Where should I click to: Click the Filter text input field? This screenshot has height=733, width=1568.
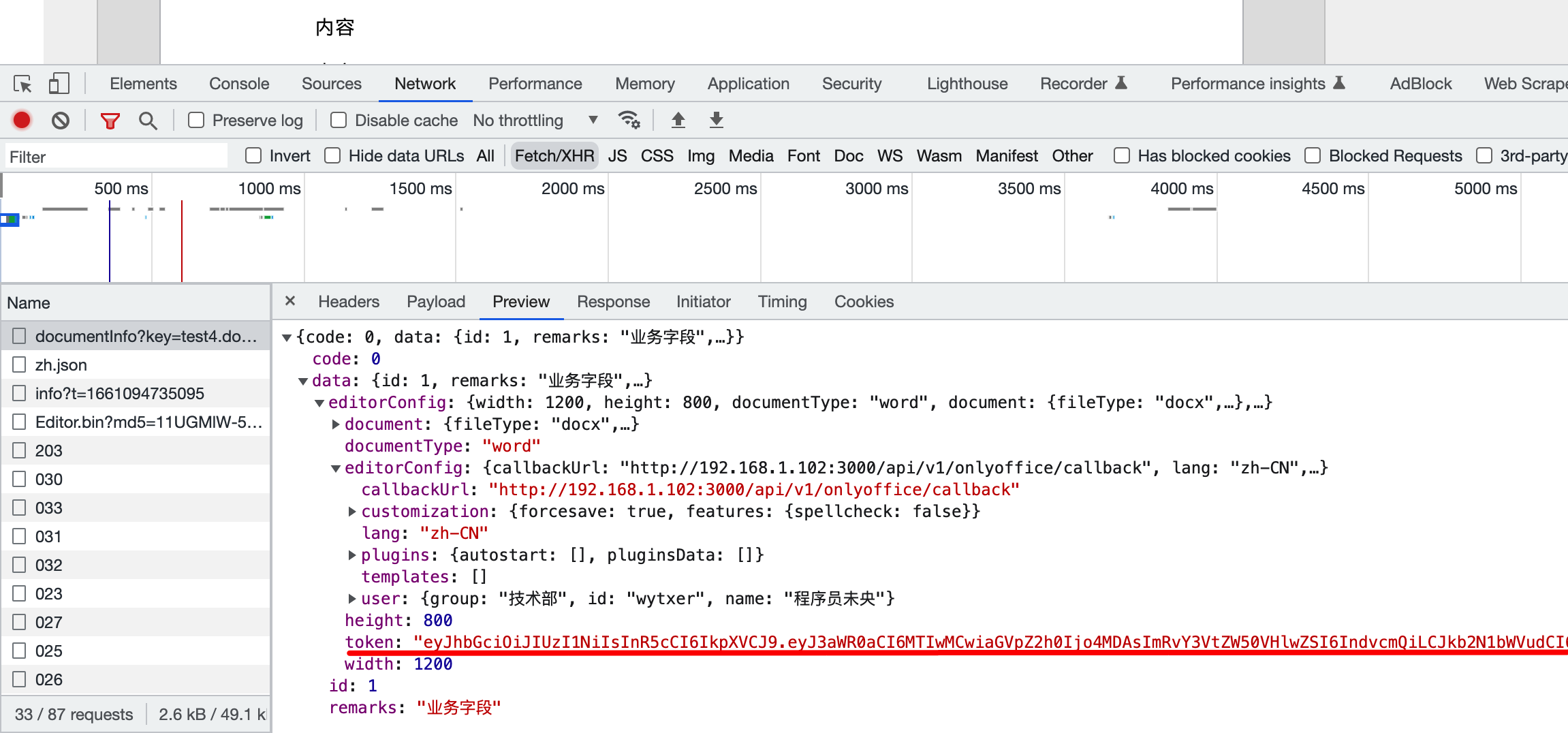point(116,157)
